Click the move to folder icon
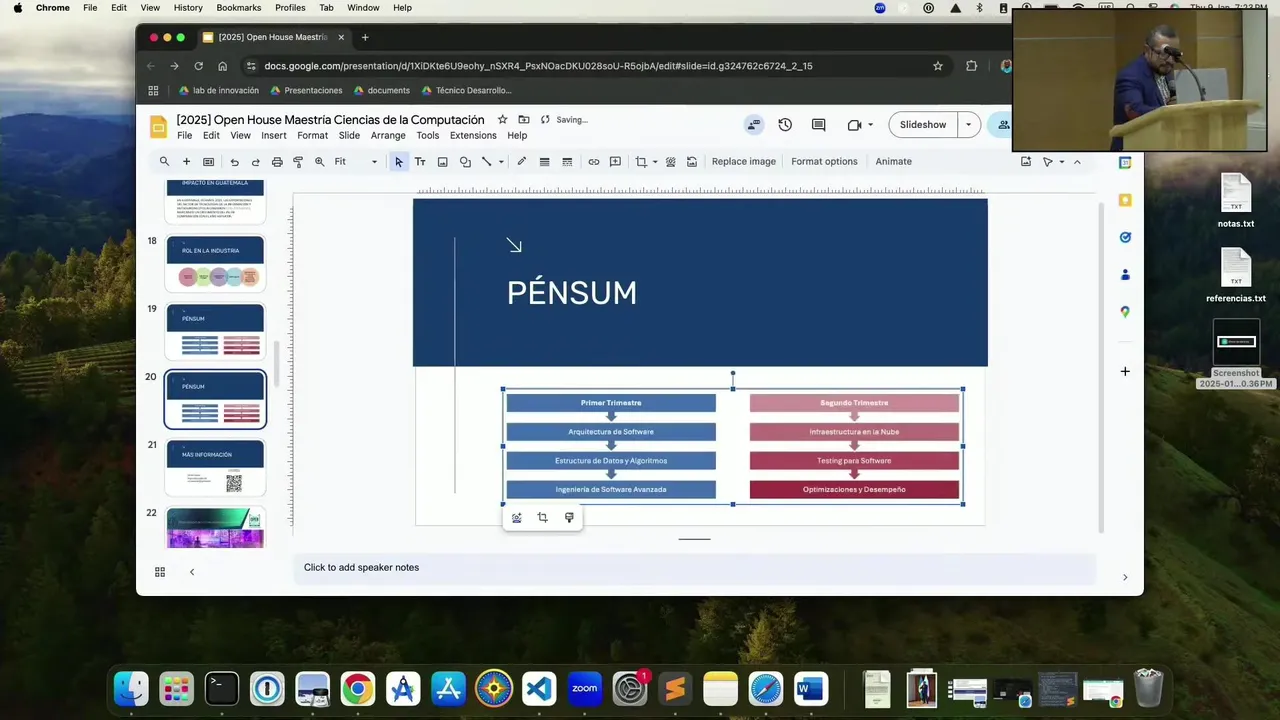 coord(524,119)
